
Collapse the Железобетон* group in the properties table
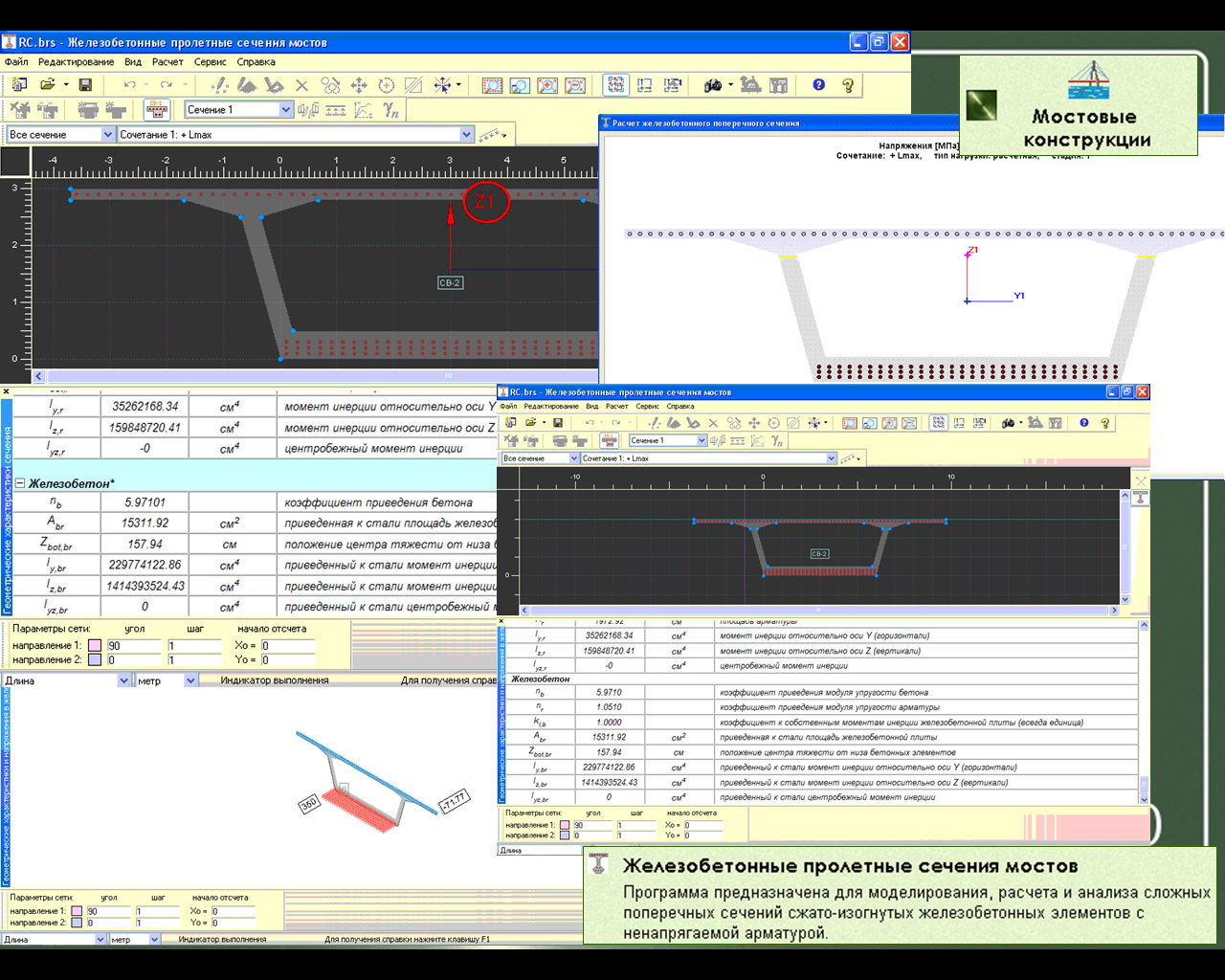pos(20,483)
